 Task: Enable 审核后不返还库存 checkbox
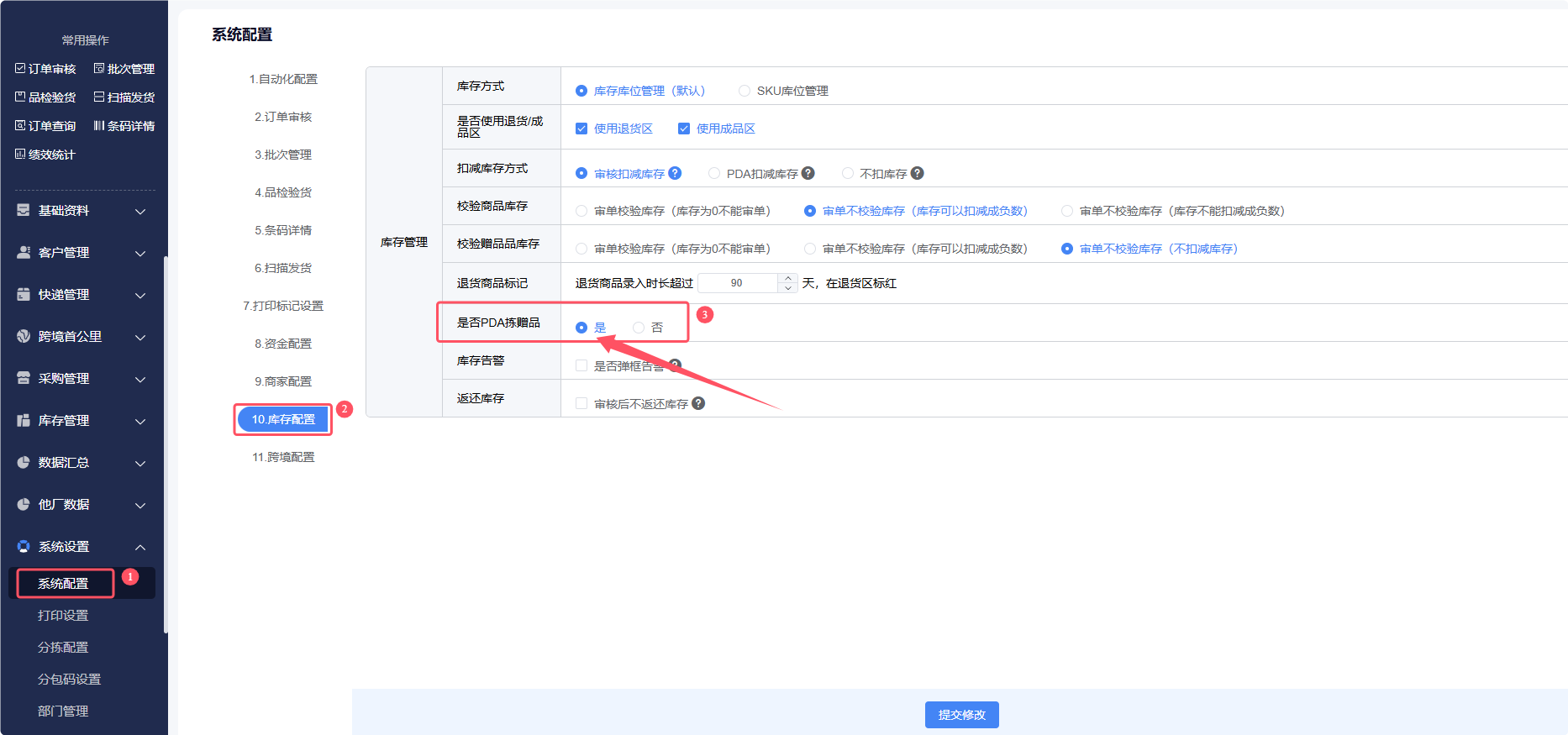coord(581,404)
